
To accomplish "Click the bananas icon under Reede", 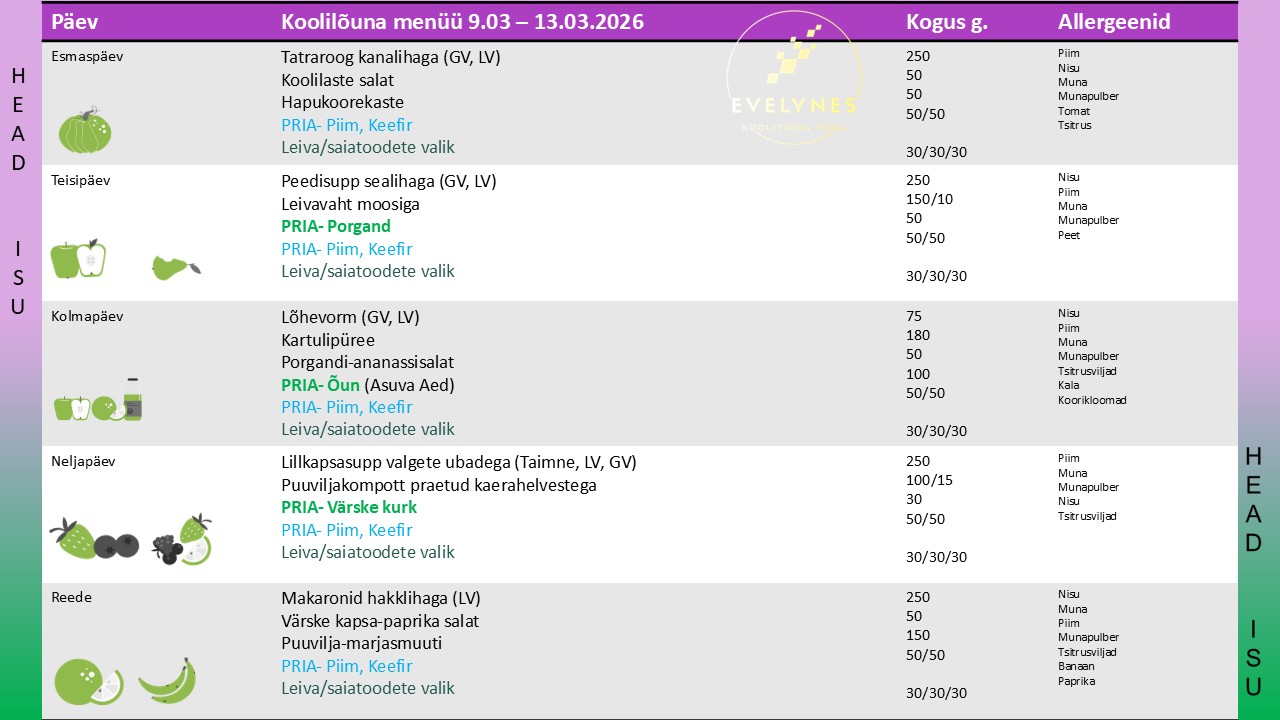I will pos(167,682).
